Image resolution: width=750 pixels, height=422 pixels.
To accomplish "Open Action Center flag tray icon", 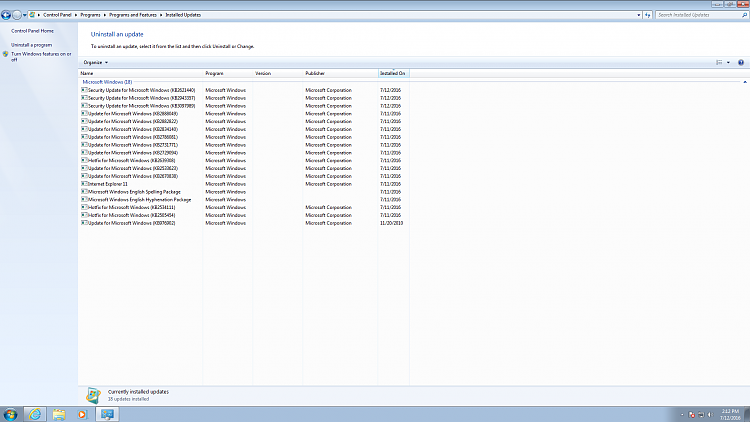I will pos(692,415).
